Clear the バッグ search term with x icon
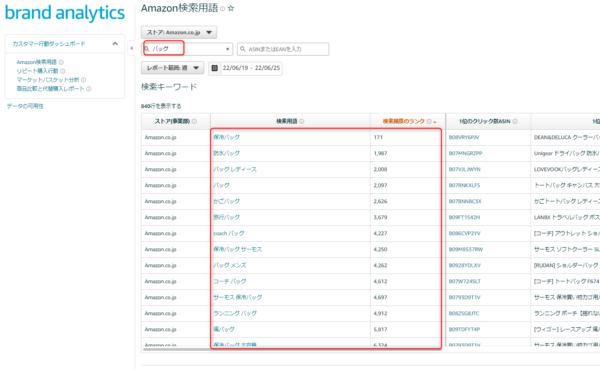 coord(228,49)
